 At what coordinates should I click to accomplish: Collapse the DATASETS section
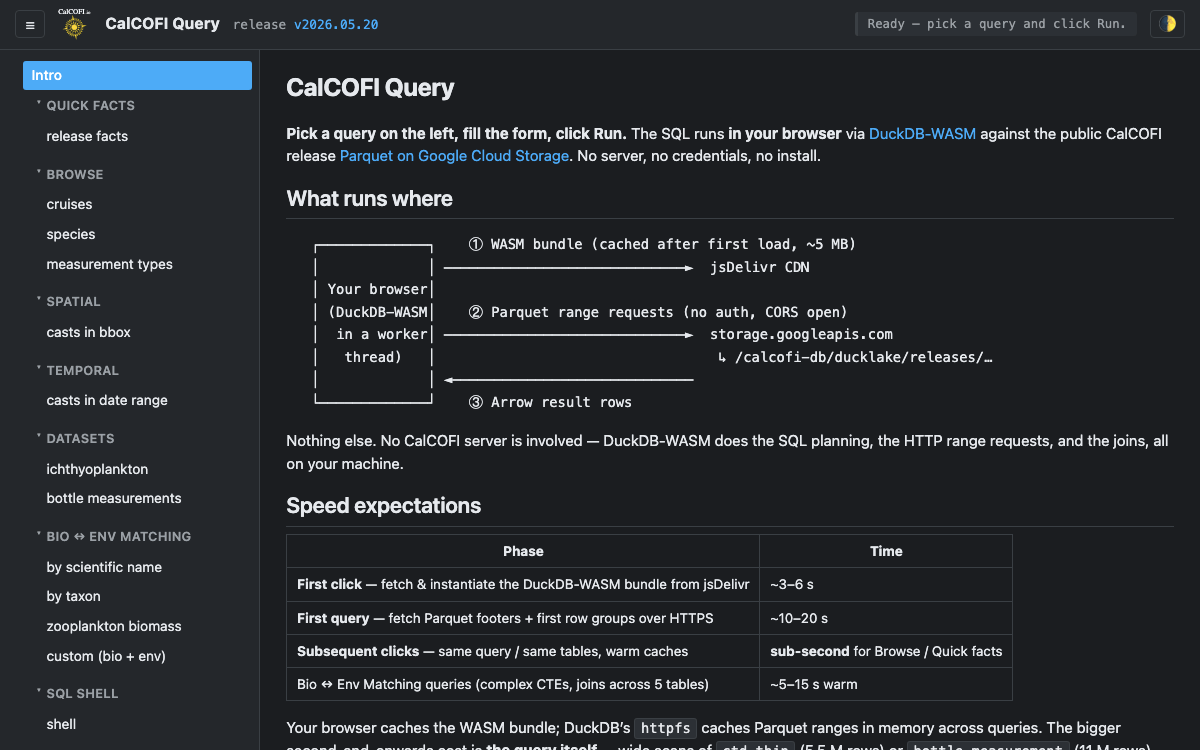pyautogui.click(x=80, y=438)
